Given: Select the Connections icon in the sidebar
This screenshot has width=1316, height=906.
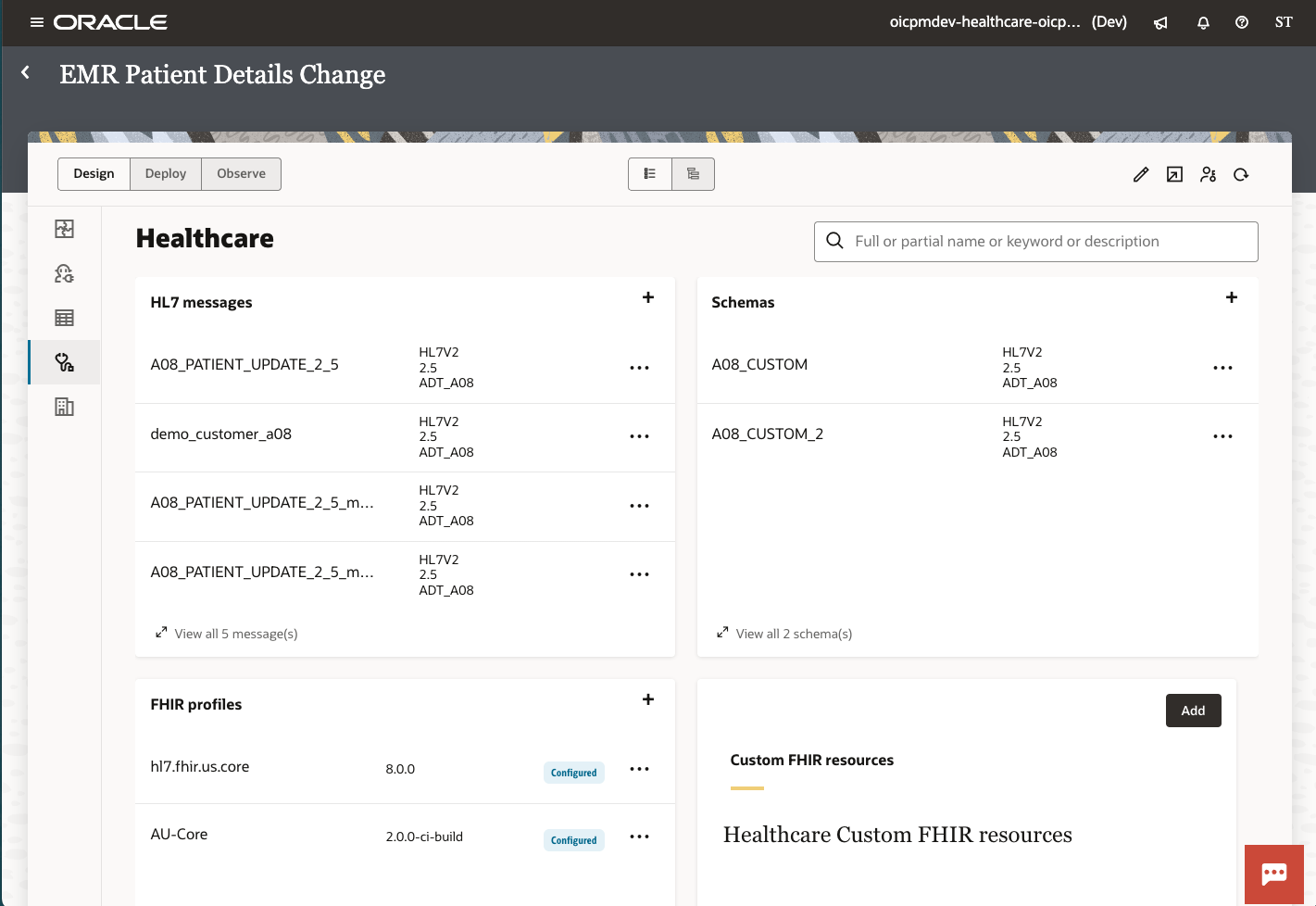Looking at the screenshot, I should tap(64, 272).
